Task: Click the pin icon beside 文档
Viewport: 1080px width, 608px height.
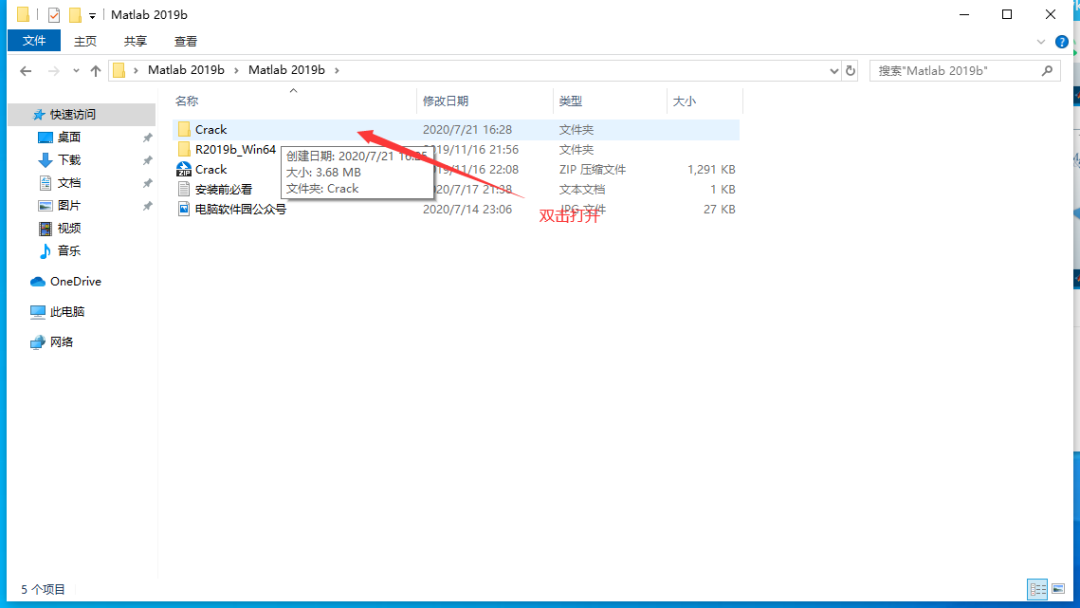Action: point(147,183)
